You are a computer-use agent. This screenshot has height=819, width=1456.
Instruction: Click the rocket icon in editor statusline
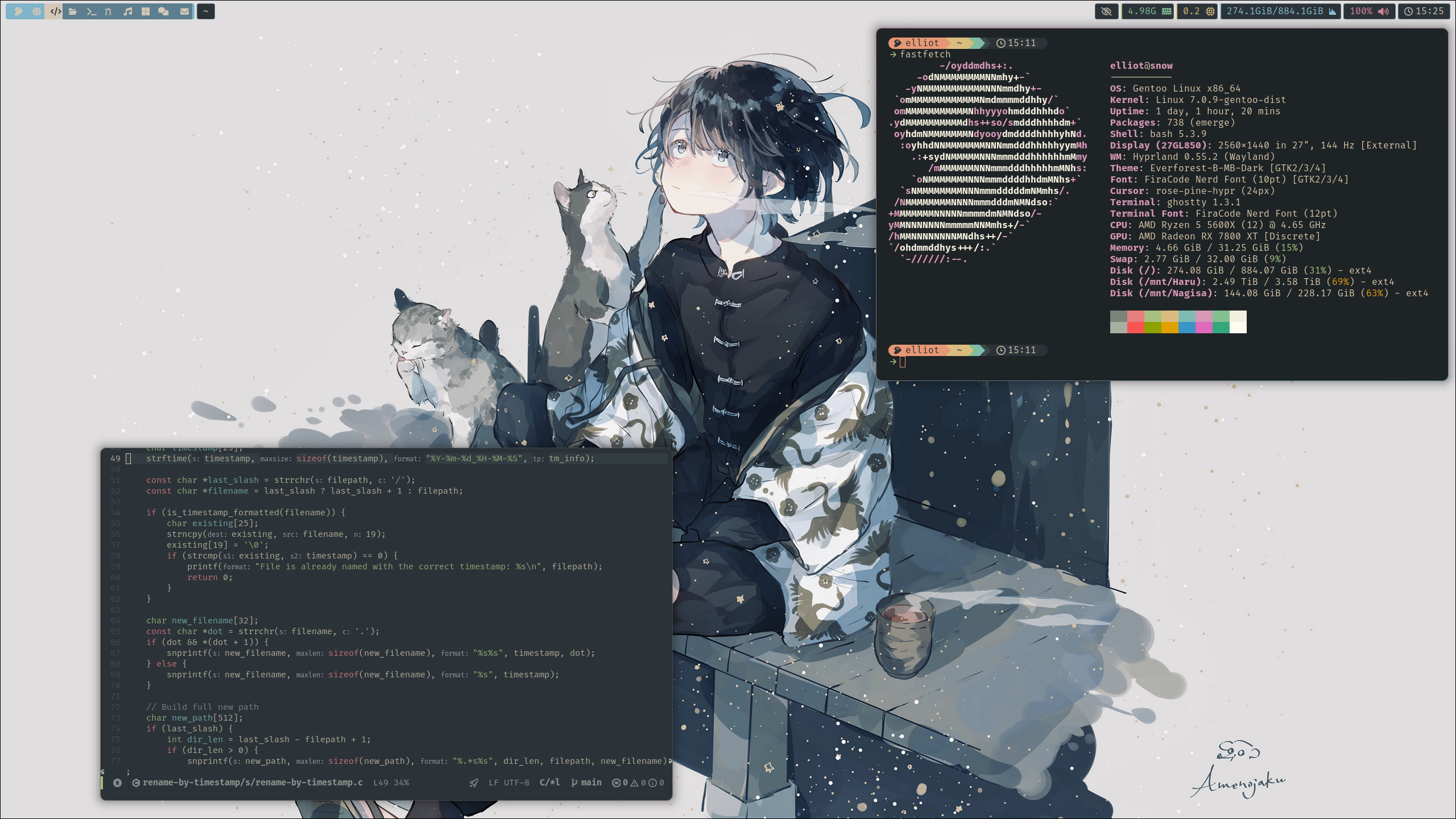point(474,783)
